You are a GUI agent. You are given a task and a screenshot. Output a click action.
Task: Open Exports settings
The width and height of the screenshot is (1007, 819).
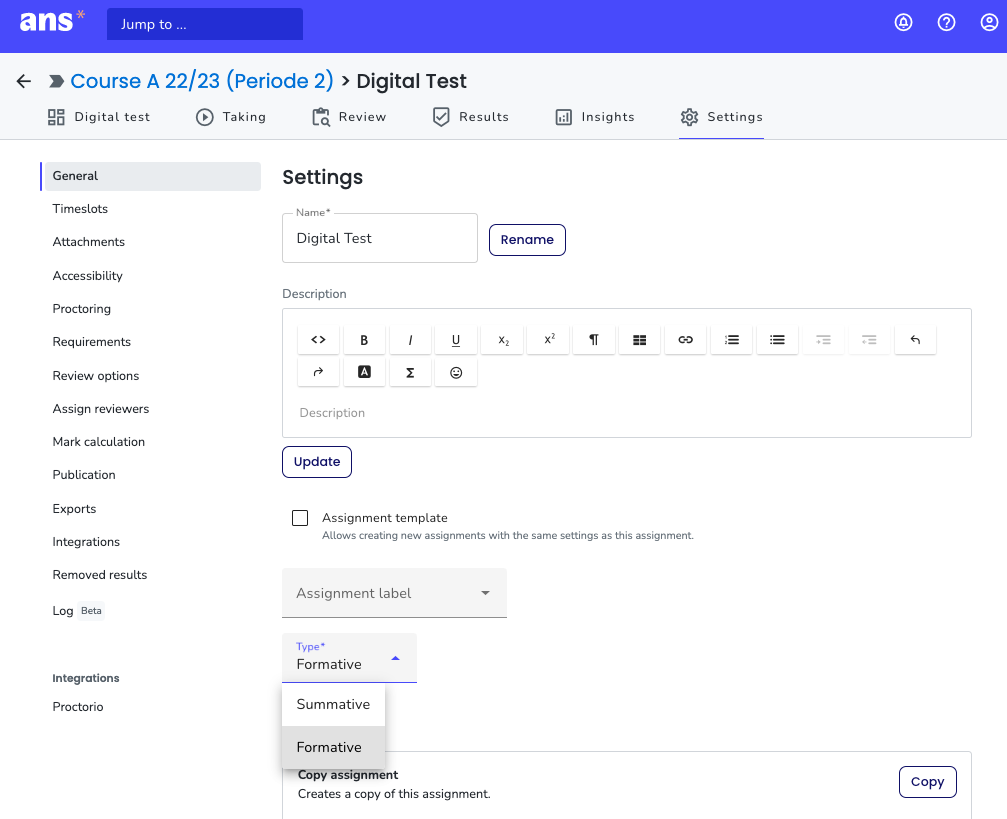click(x=74, y=509)
